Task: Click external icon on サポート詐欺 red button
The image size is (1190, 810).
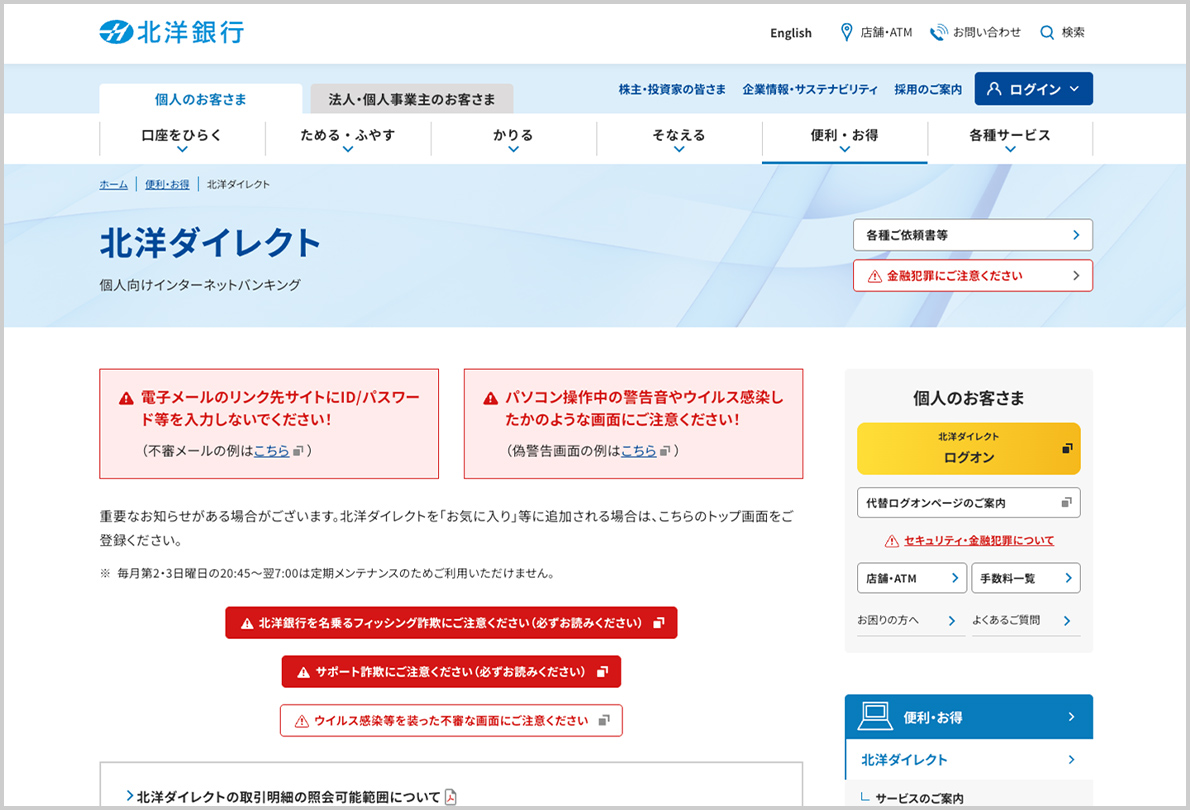Action: [603, 672]
